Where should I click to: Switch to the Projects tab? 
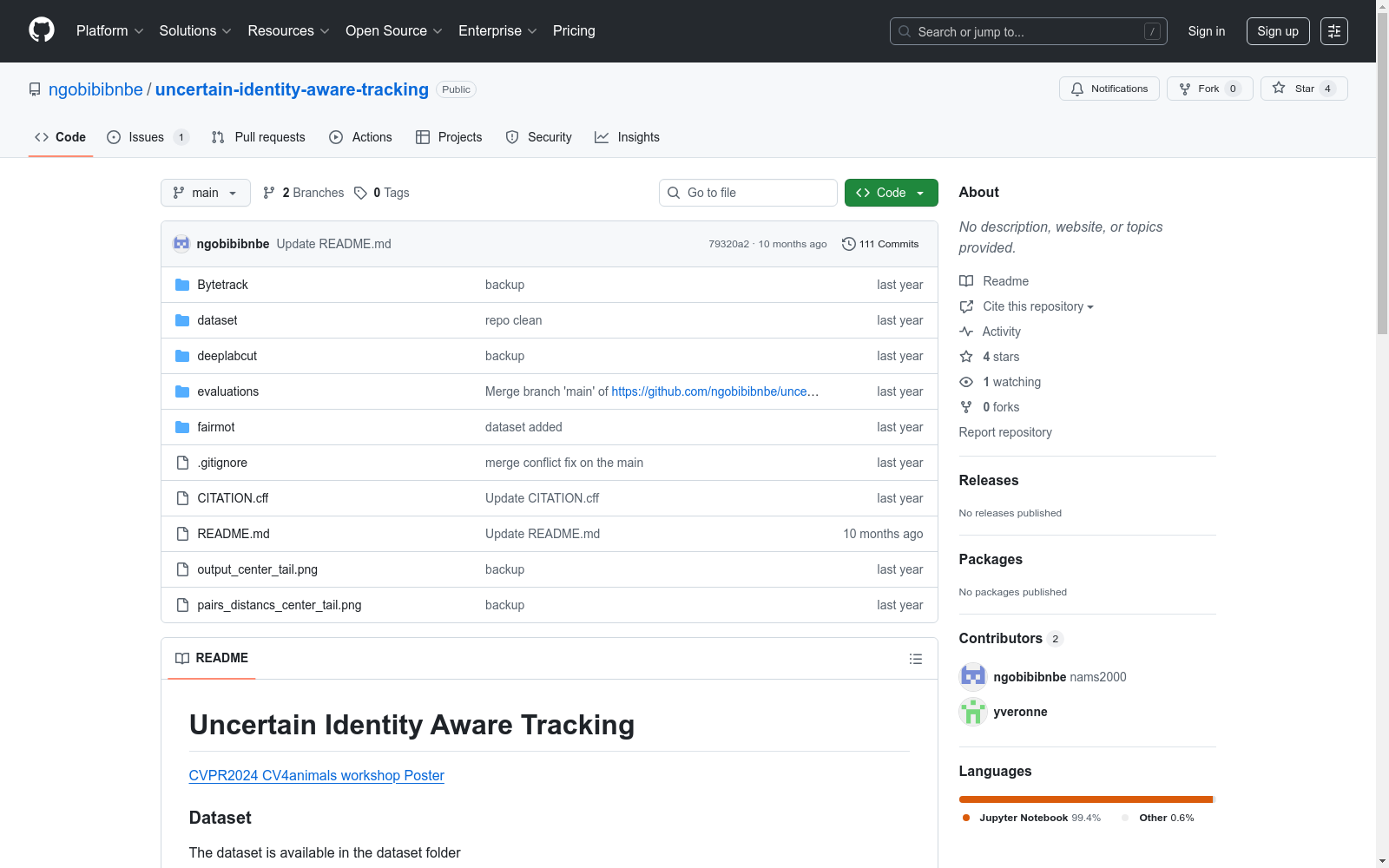449,137
